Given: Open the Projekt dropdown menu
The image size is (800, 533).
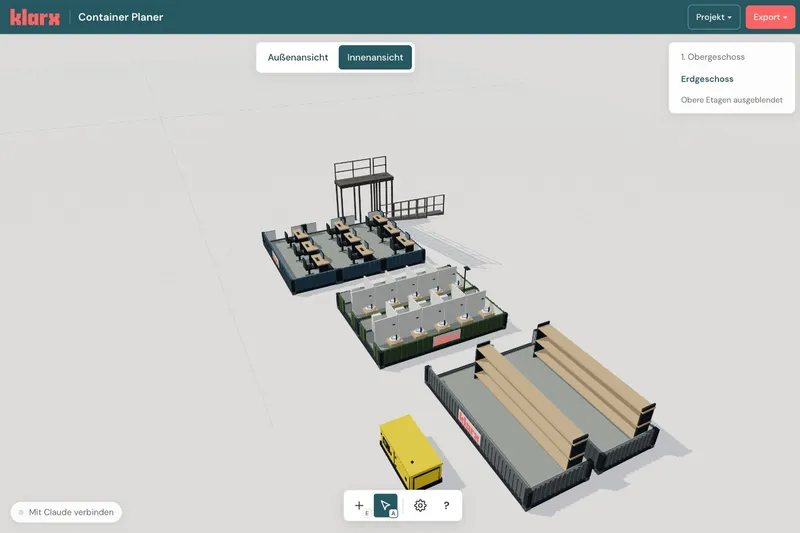Looking at the screenshot, I should tap(713, 17).
